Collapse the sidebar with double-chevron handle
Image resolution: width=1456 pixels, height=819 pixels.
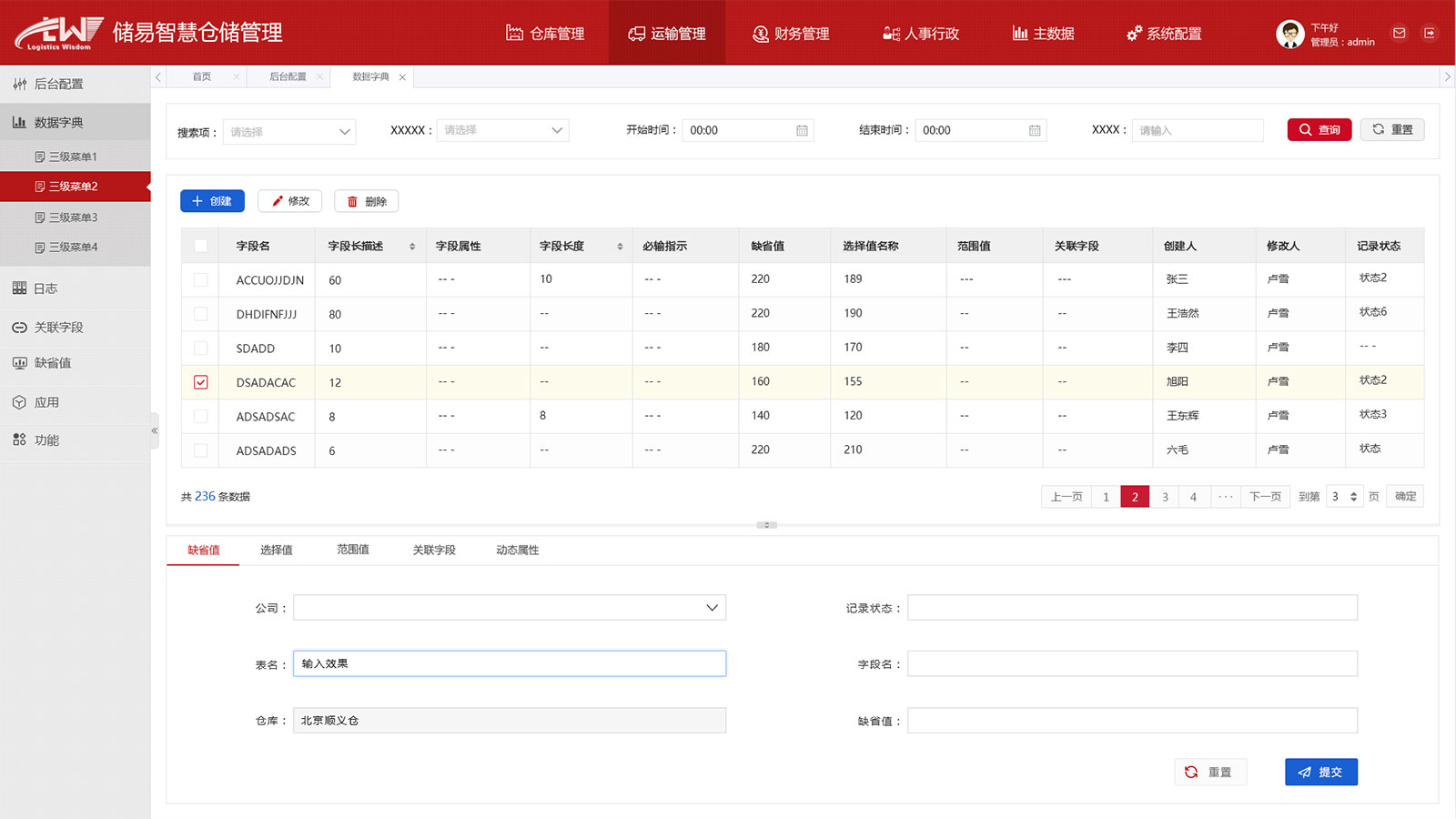pyautogui.click(x=155, y=430)
